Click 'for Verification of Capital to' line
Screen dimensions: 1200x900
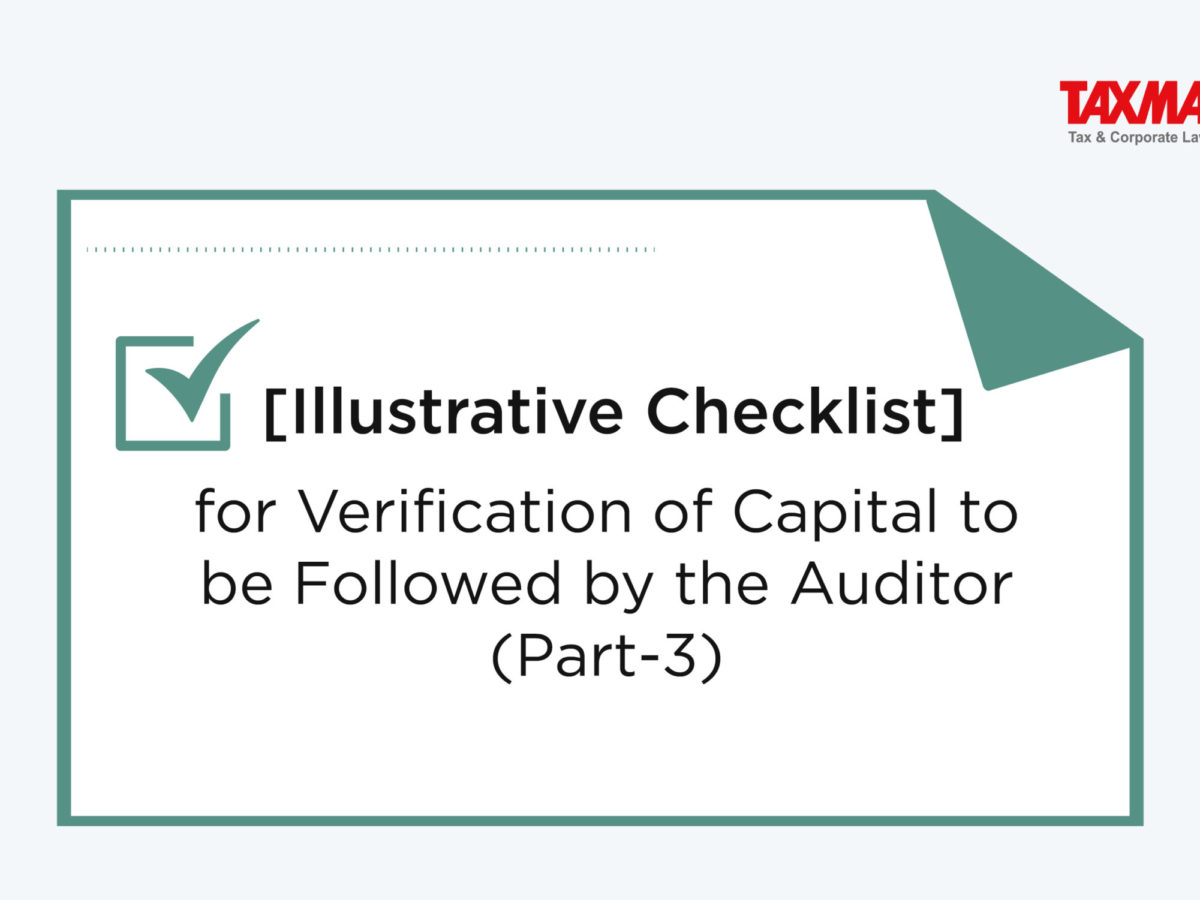[606, 514]
